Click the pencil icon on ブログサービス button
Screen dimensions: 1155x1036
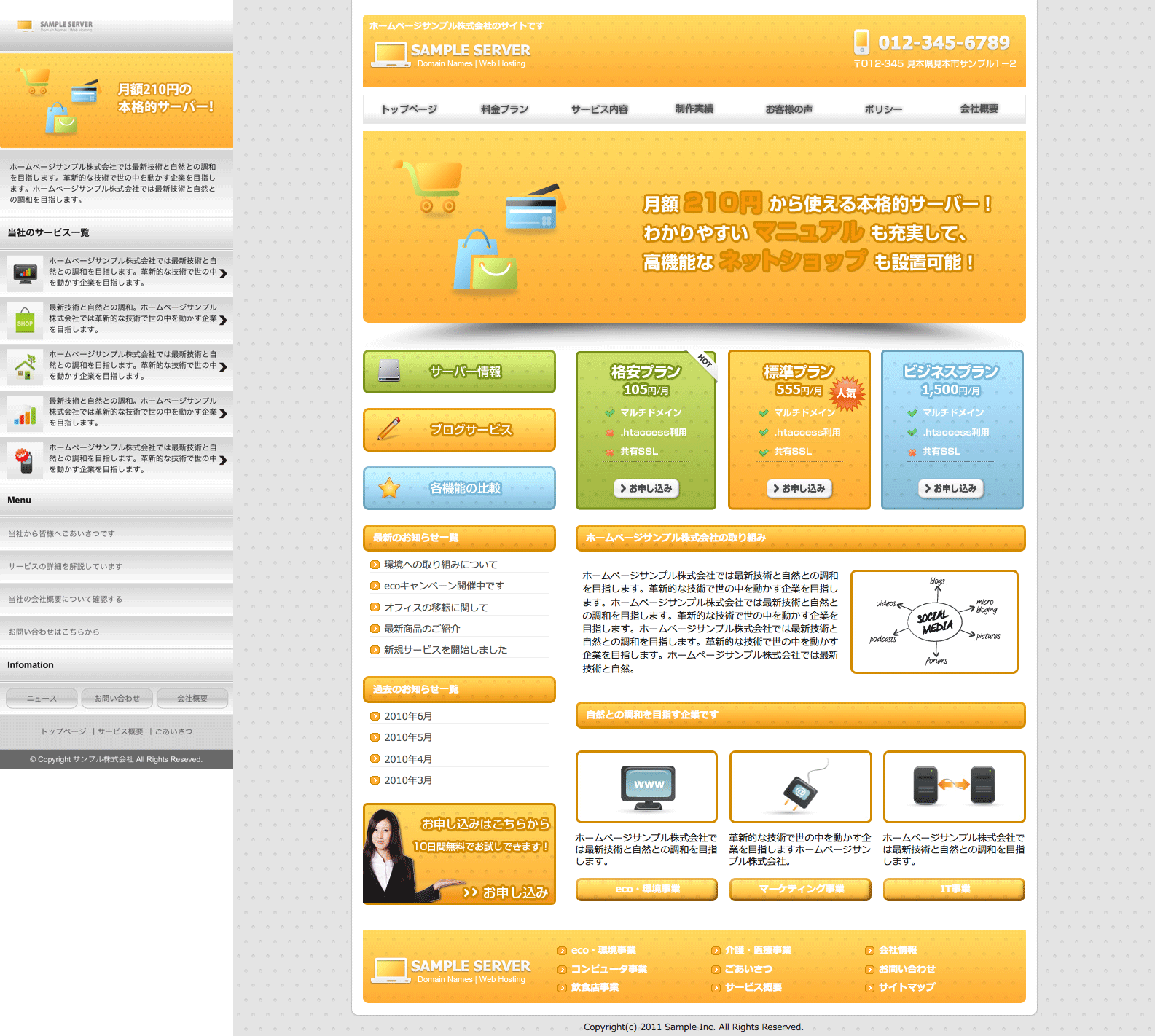[389, 429]
